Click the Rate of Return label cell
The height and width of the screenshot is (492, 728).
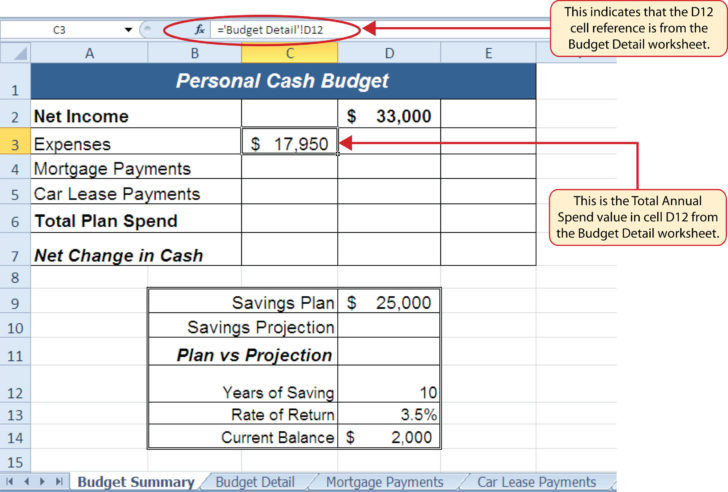(243, 414)
